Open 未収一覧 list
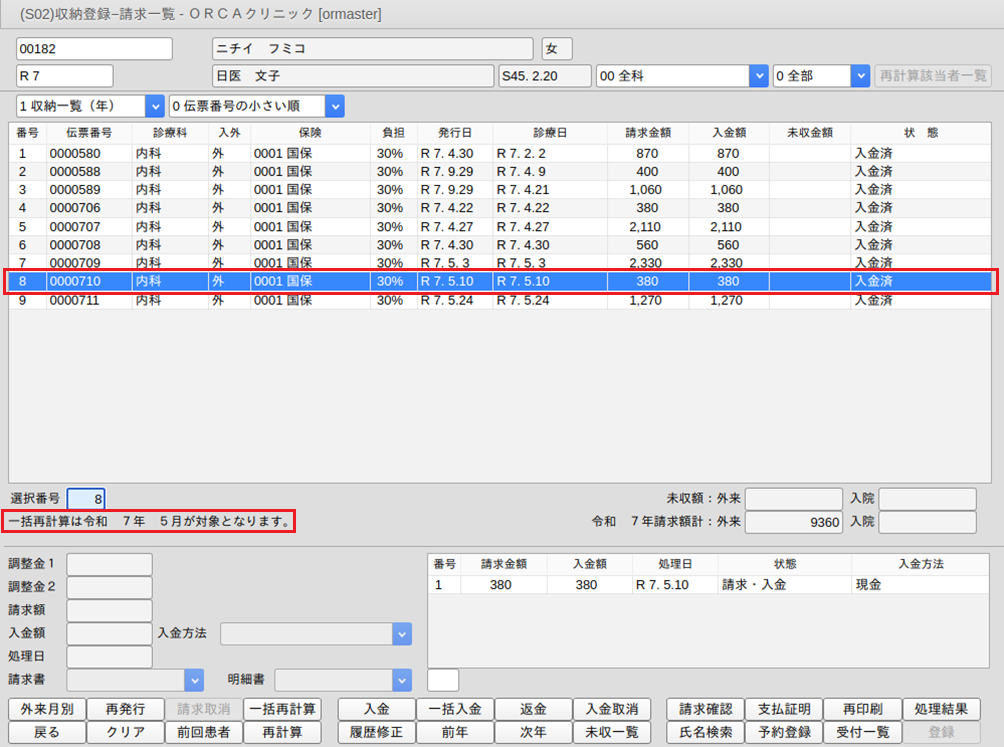Image resolution: width=1004 pixels, height=747 pixels. [x=612, y=732]
